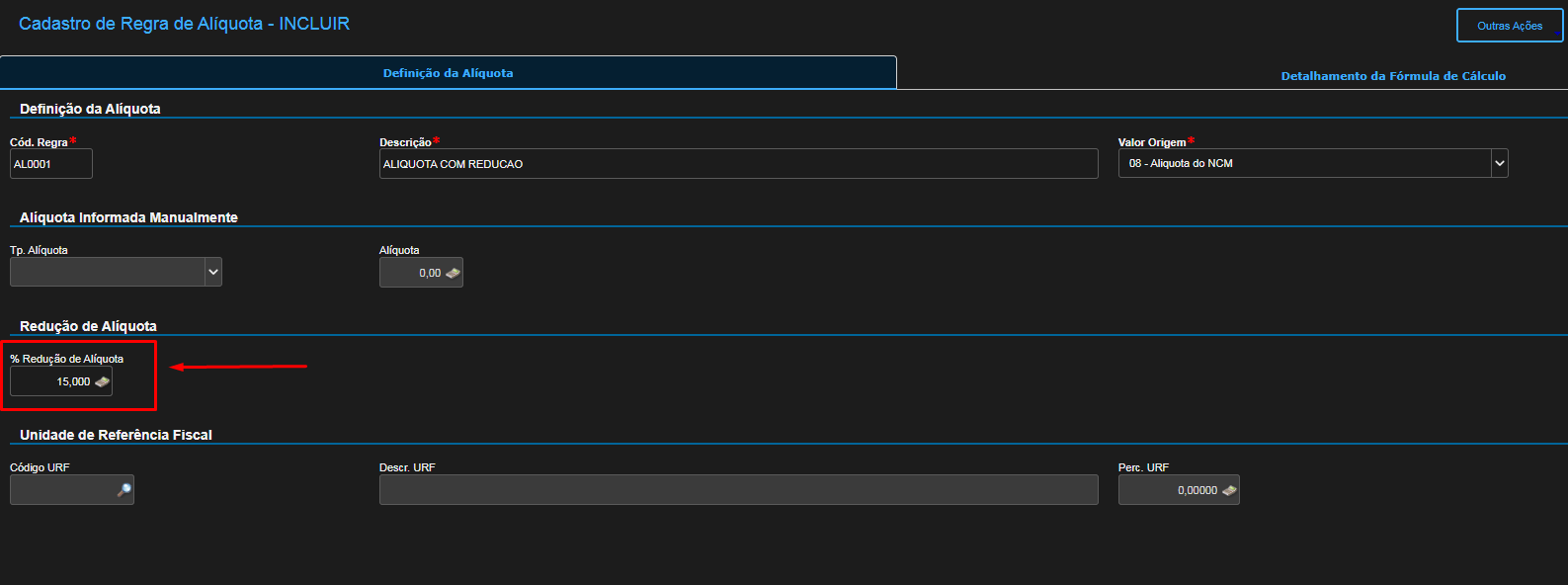
Task: Click the magnifier lookup icon in Código URF
Action: point(124,490)
